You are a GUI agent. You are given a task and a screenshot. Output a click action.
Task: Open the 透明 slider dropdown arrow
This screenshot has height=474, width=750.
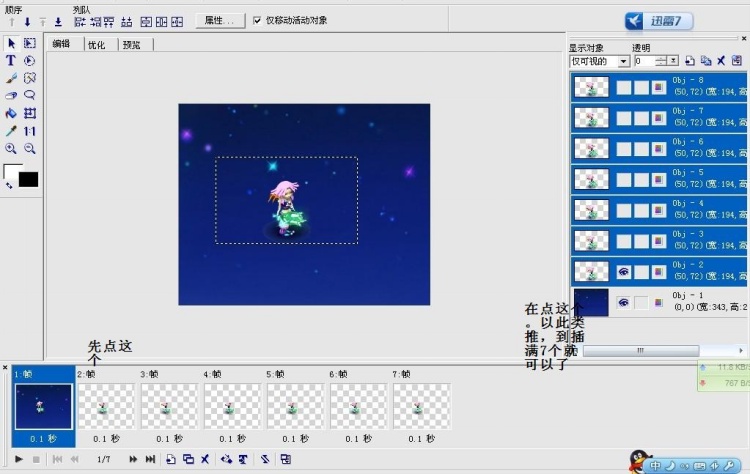673,61
